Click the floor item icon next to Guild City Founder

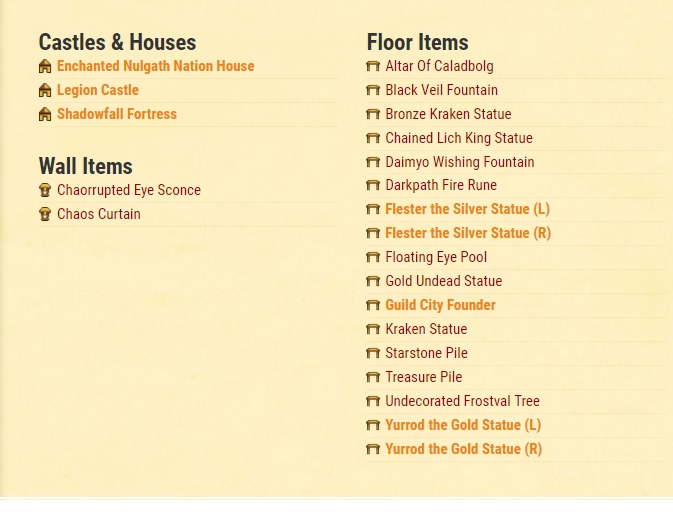pos(373,305)
